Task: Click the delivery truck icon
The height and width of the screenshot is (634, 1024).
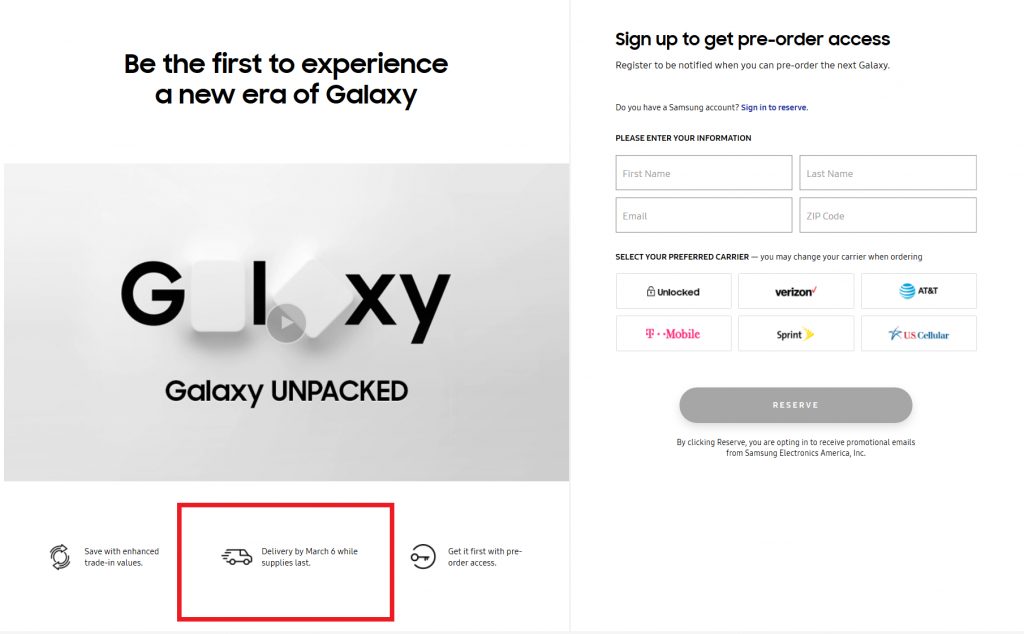Action: (237, 556)
